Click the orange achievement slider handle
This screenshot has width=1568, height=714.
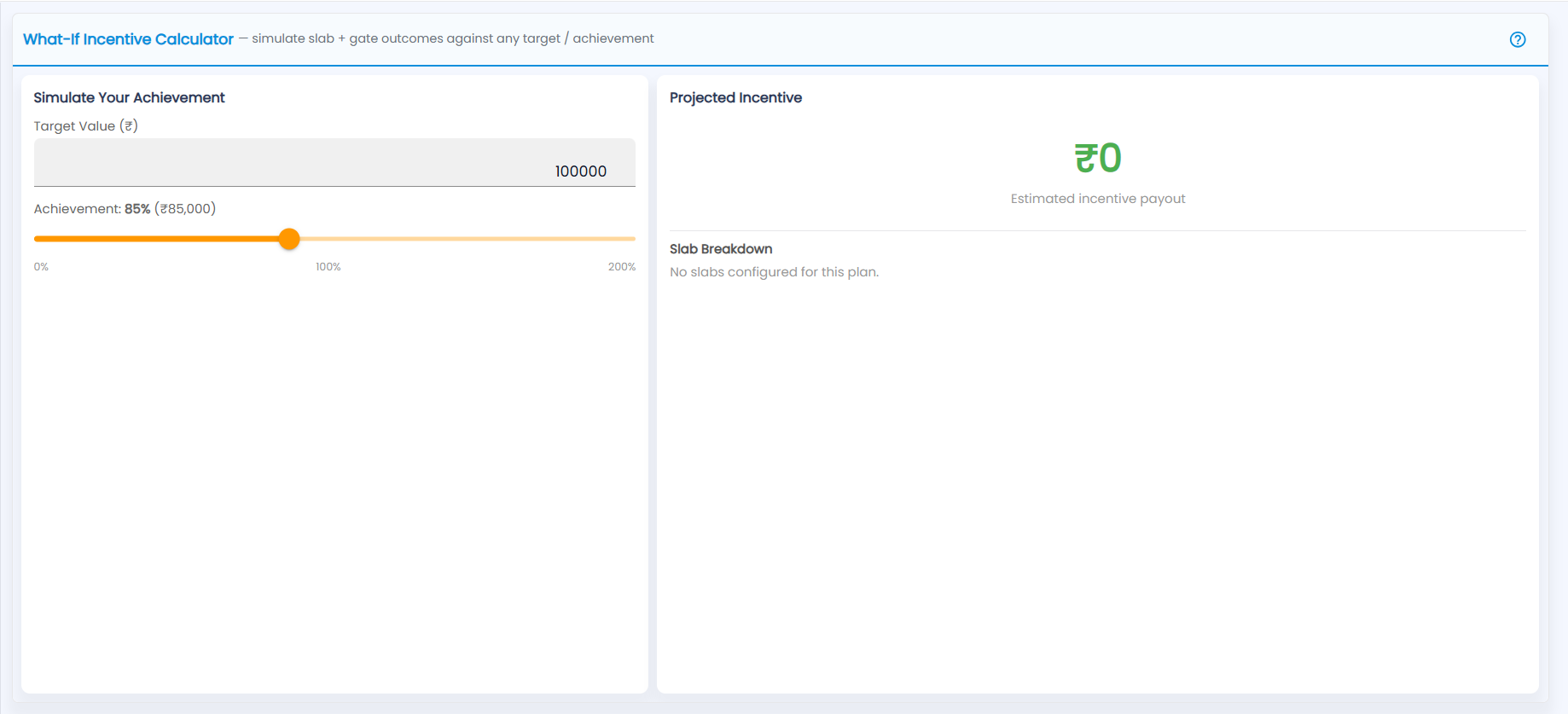tap(289, 239)
